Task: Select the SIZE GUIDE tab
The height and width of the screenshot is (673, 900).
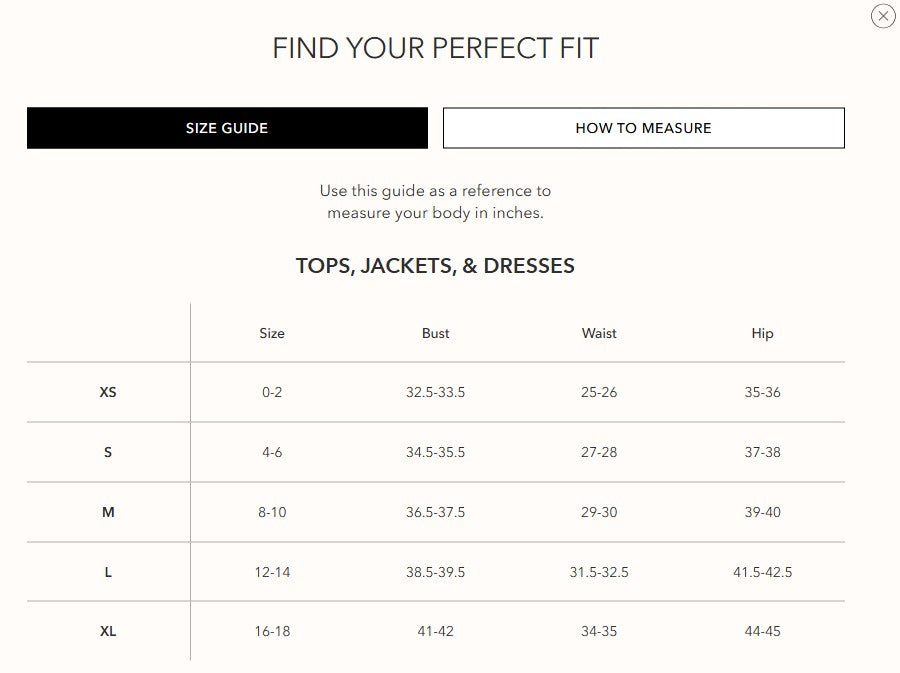Action: tap(226, 128)
